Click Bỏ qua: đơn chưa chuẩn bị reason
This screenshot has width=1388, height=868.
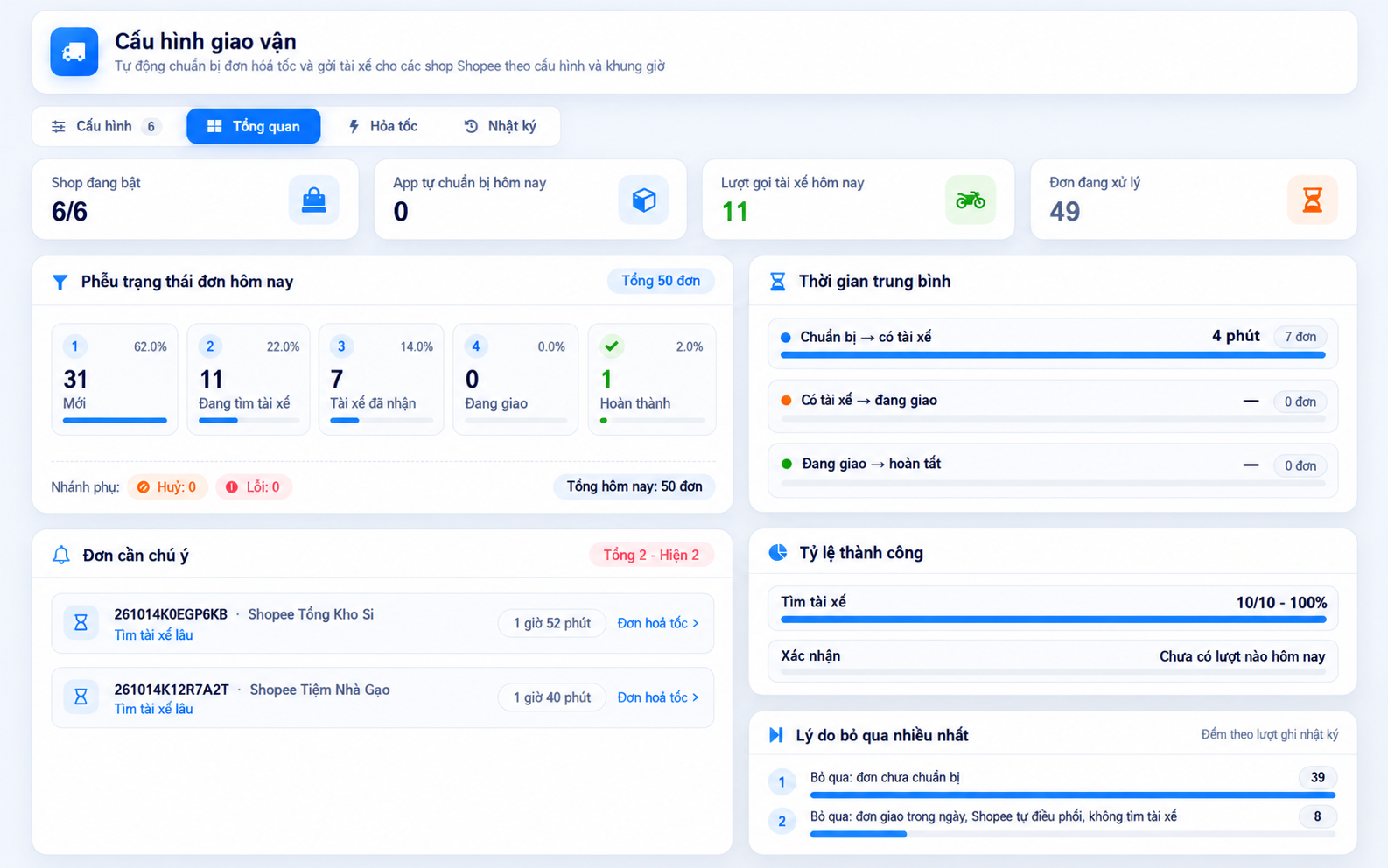tap(885, 777)
